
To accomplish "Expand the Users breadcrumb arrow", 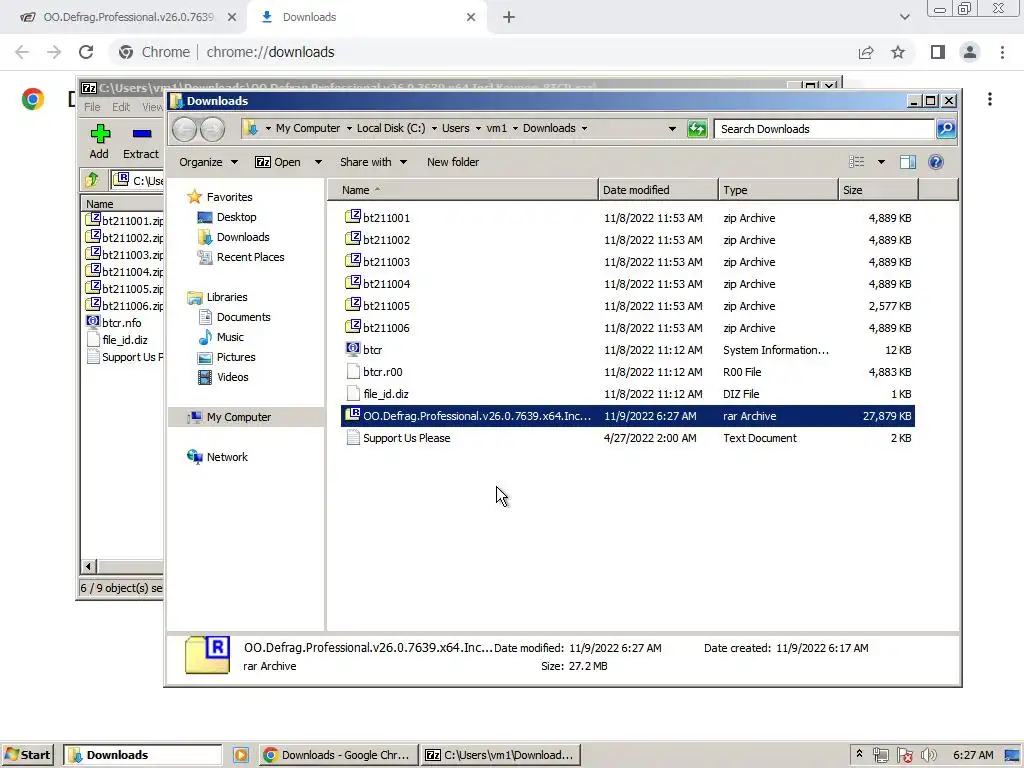I will click(x=478, y=129).
